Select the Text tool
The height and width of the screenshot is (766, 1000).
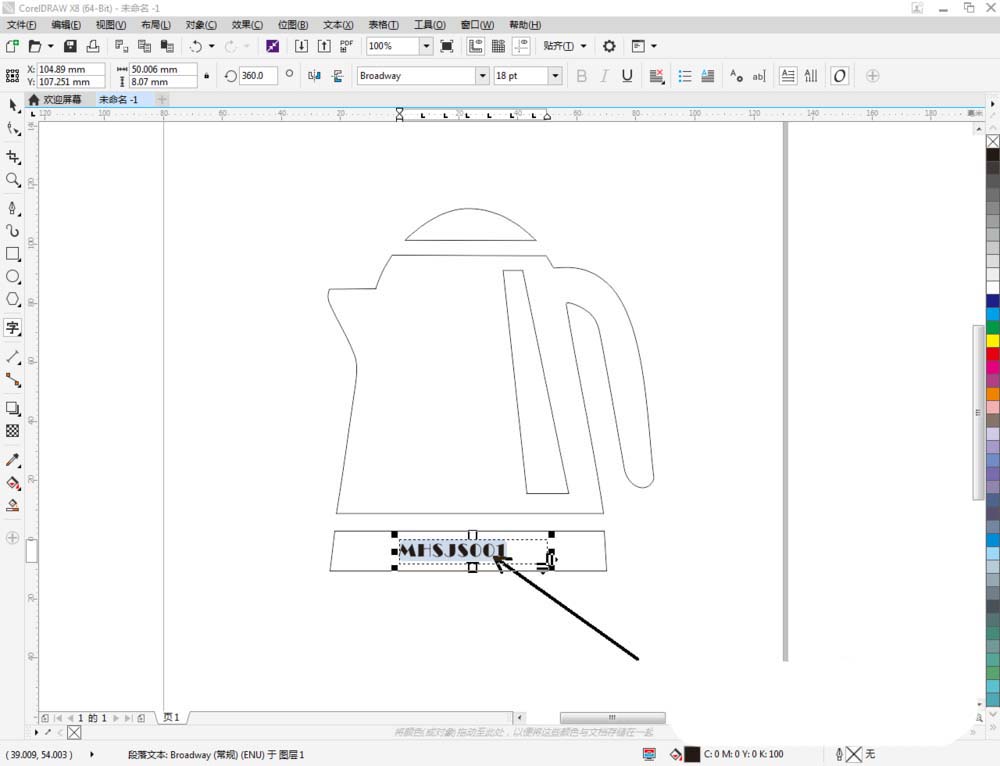tap(13, 328)
